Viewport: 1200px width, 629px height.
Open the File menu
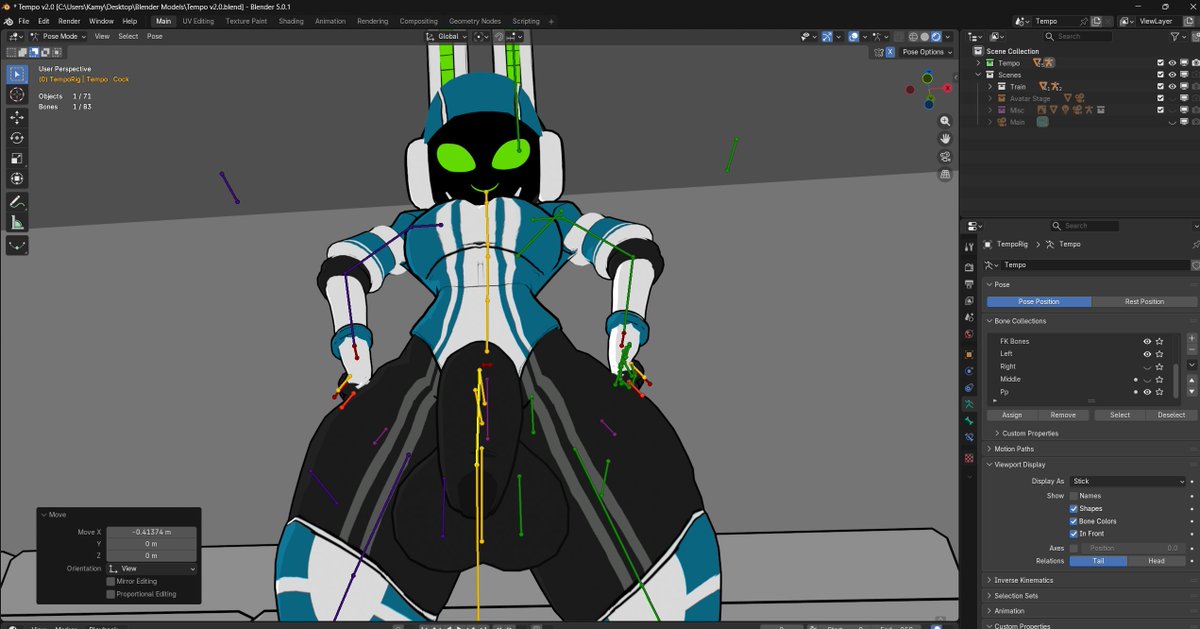point(24,21)
